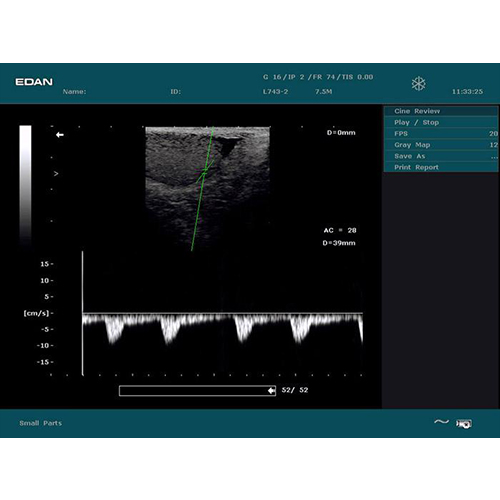Choose Save As in the menu

pos(441,156)
